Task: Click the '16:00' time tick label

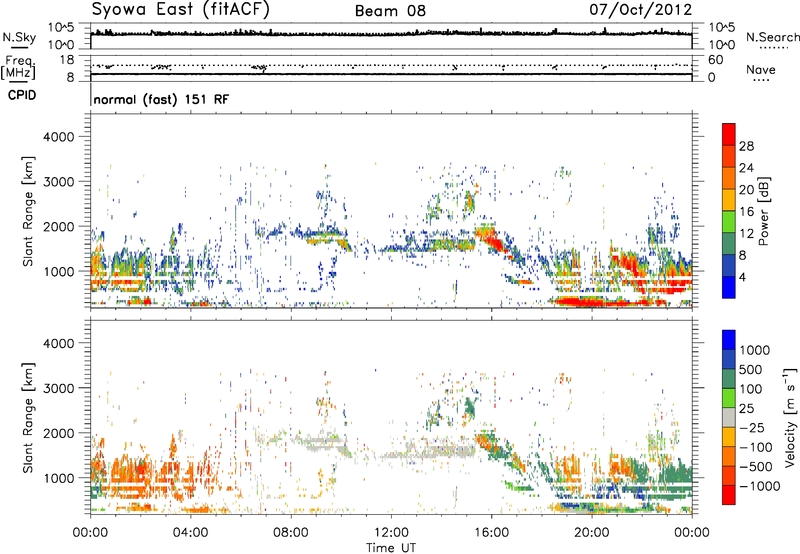Action: [x=491, y=533]
